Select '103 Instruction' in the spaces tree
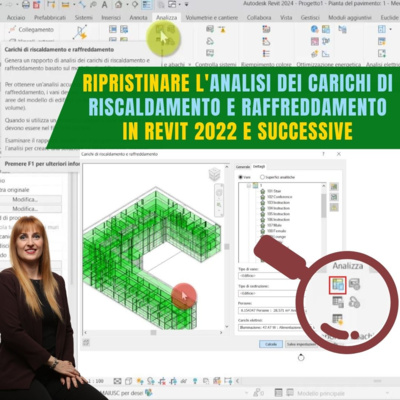 (278, 202)
